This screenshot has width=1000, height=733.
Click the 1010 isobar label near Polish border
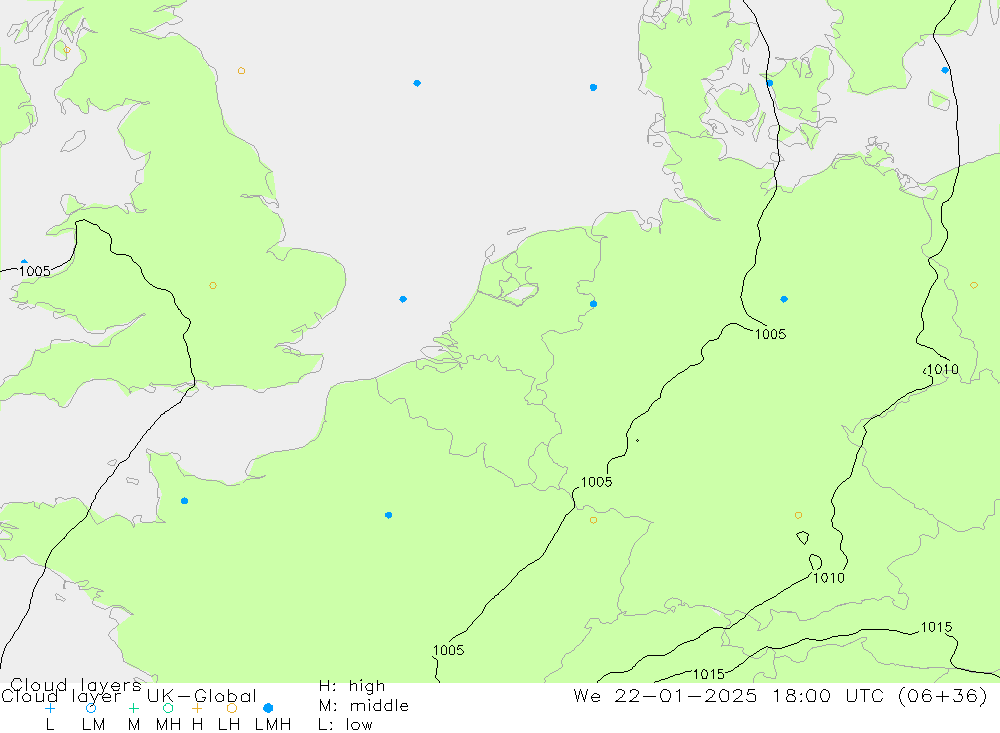[942, 369]
